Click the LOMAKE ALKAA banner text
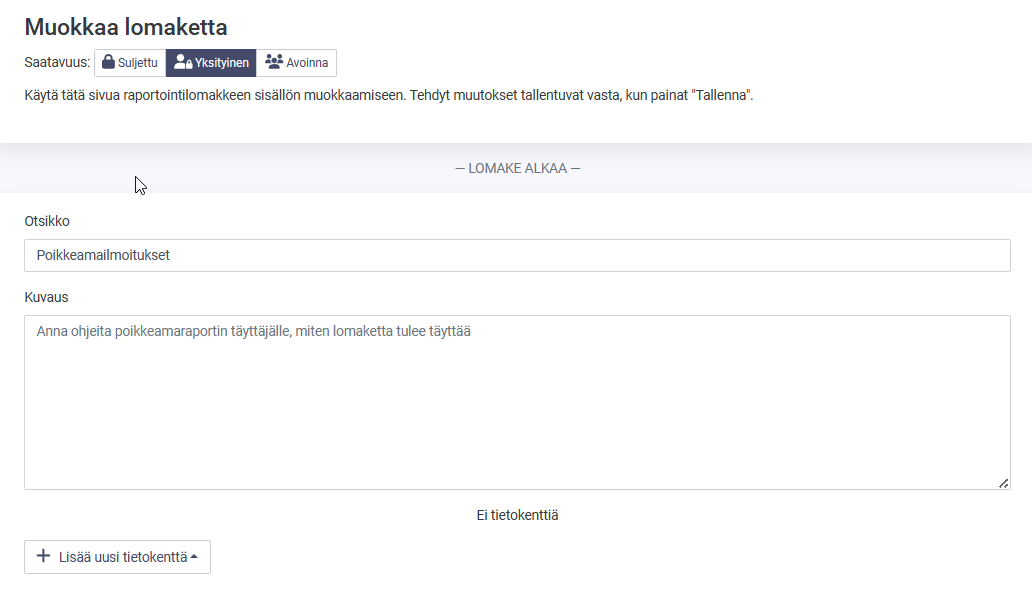The height and width of the screenshot is (596, 1032). (517, 168)
